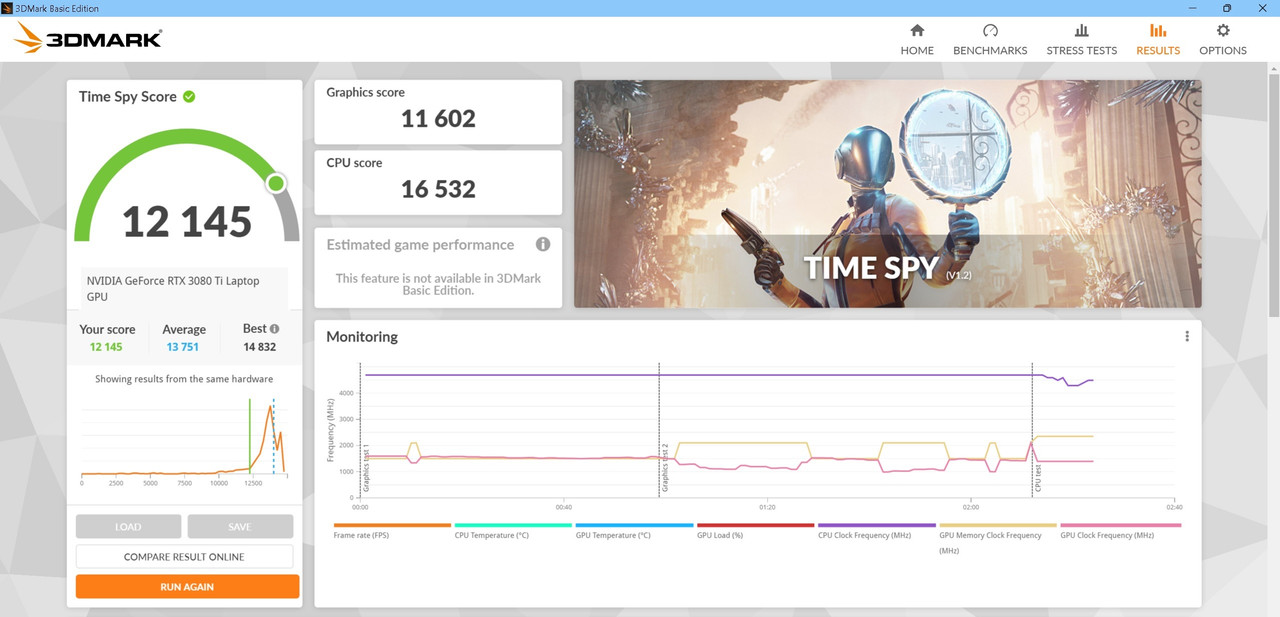The width and height of the screenshot is (1280, 617).
Task: Click the RUN AGAIN button
Action: 187,587
